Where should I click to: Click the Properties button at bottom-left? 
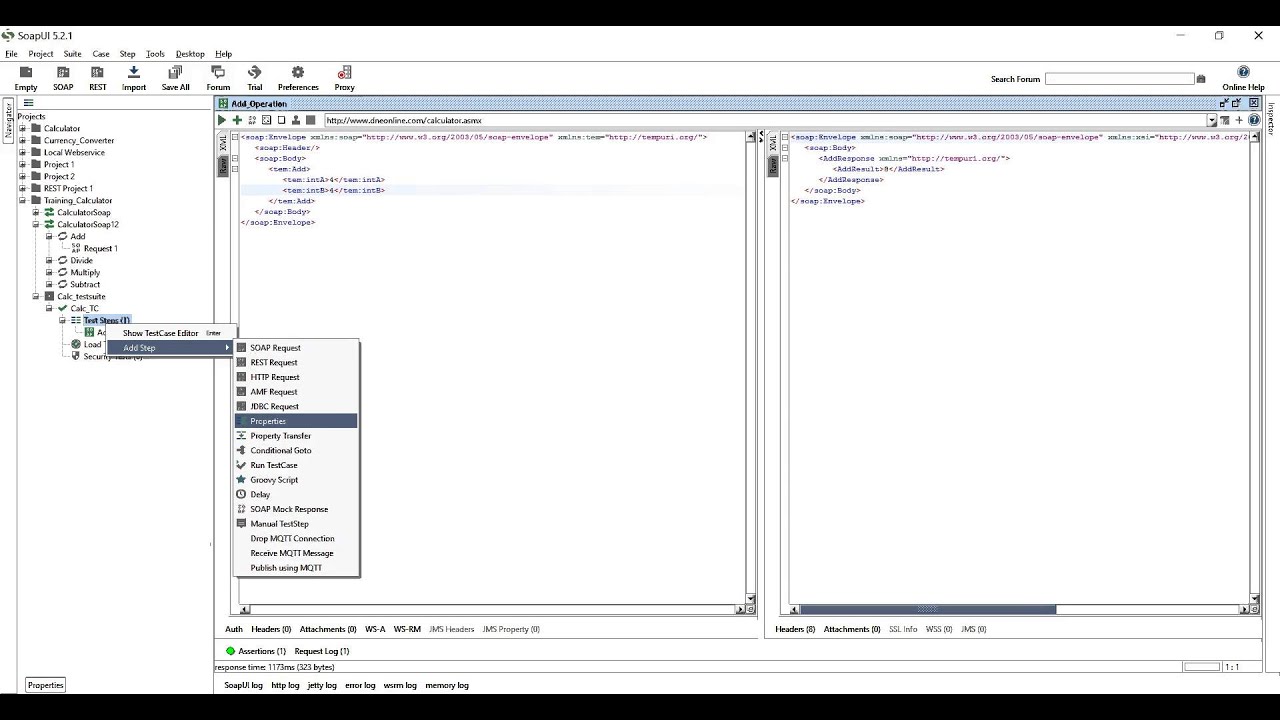coord(45,685)
